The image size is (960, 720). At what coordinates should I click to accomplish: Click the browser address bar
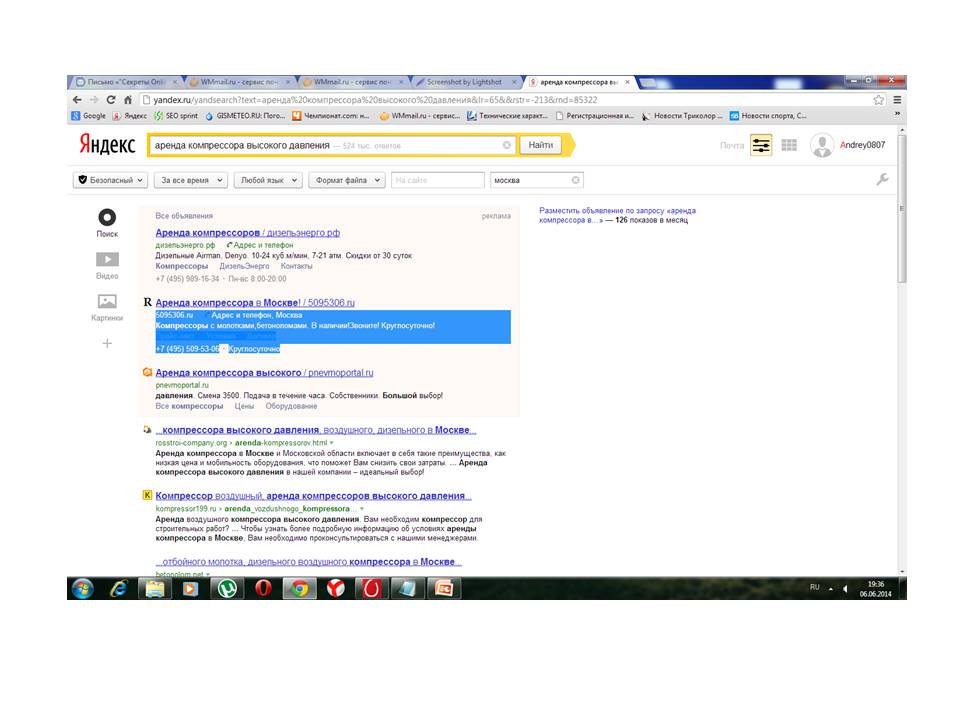tap(505, 100)
